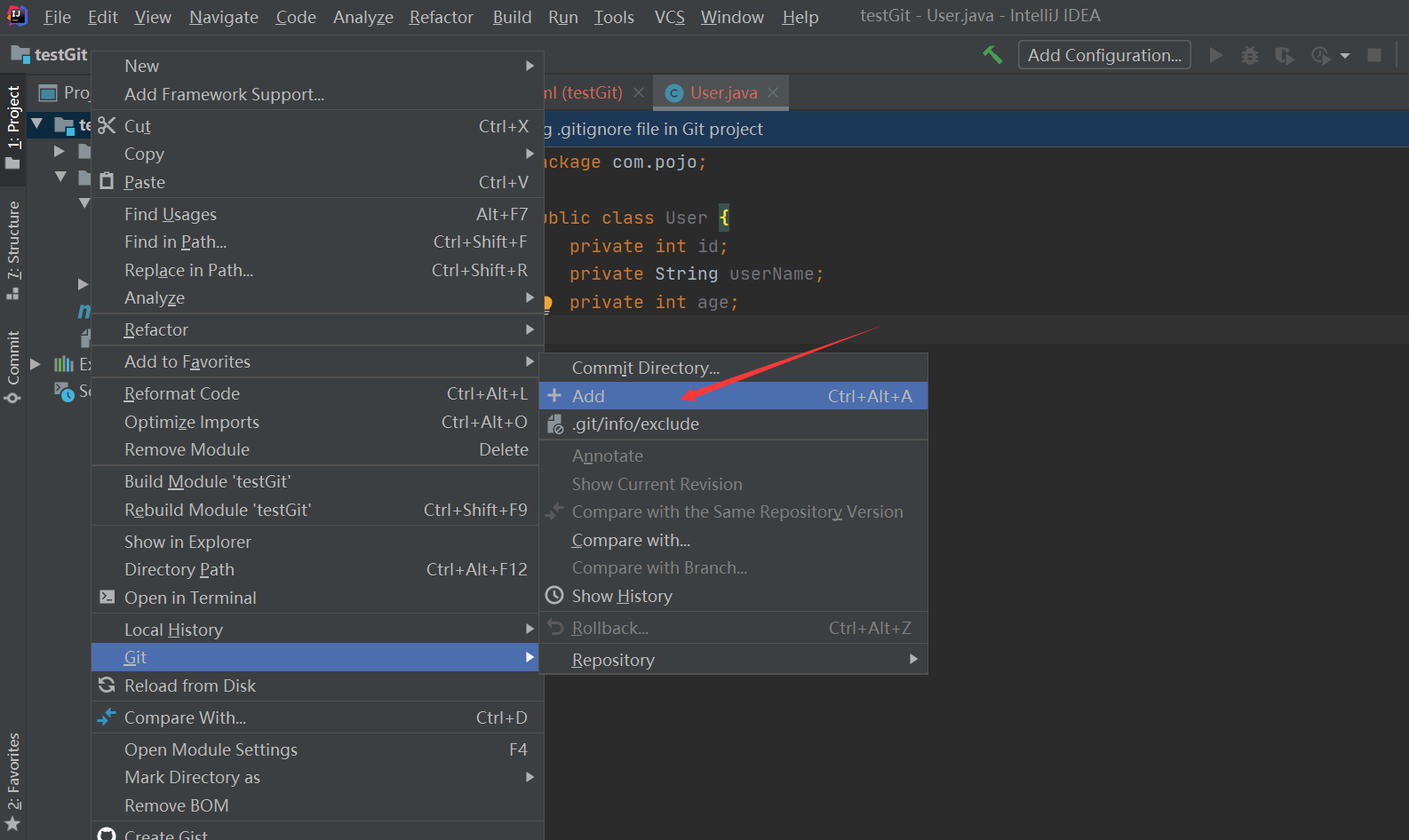Open the profiler run dropdown arrow
This screenshot has height=840, width=1409.
tap(1345, 55)
